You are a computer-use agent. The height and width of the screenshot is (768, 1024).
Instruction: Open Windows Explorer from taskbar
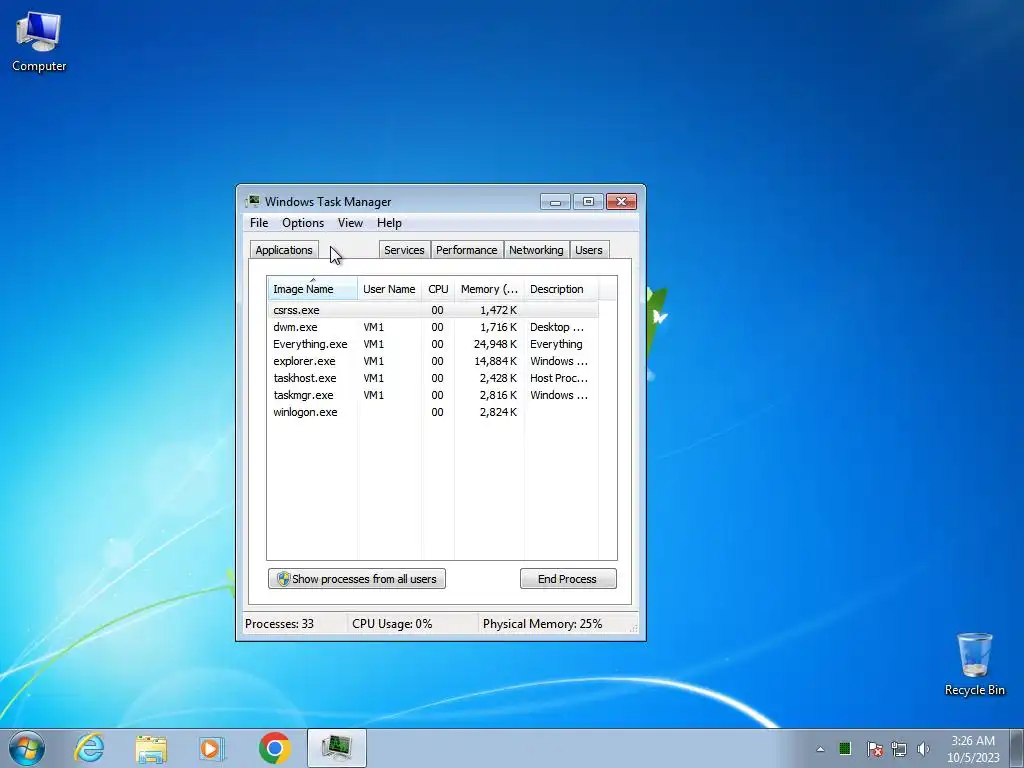151,748
